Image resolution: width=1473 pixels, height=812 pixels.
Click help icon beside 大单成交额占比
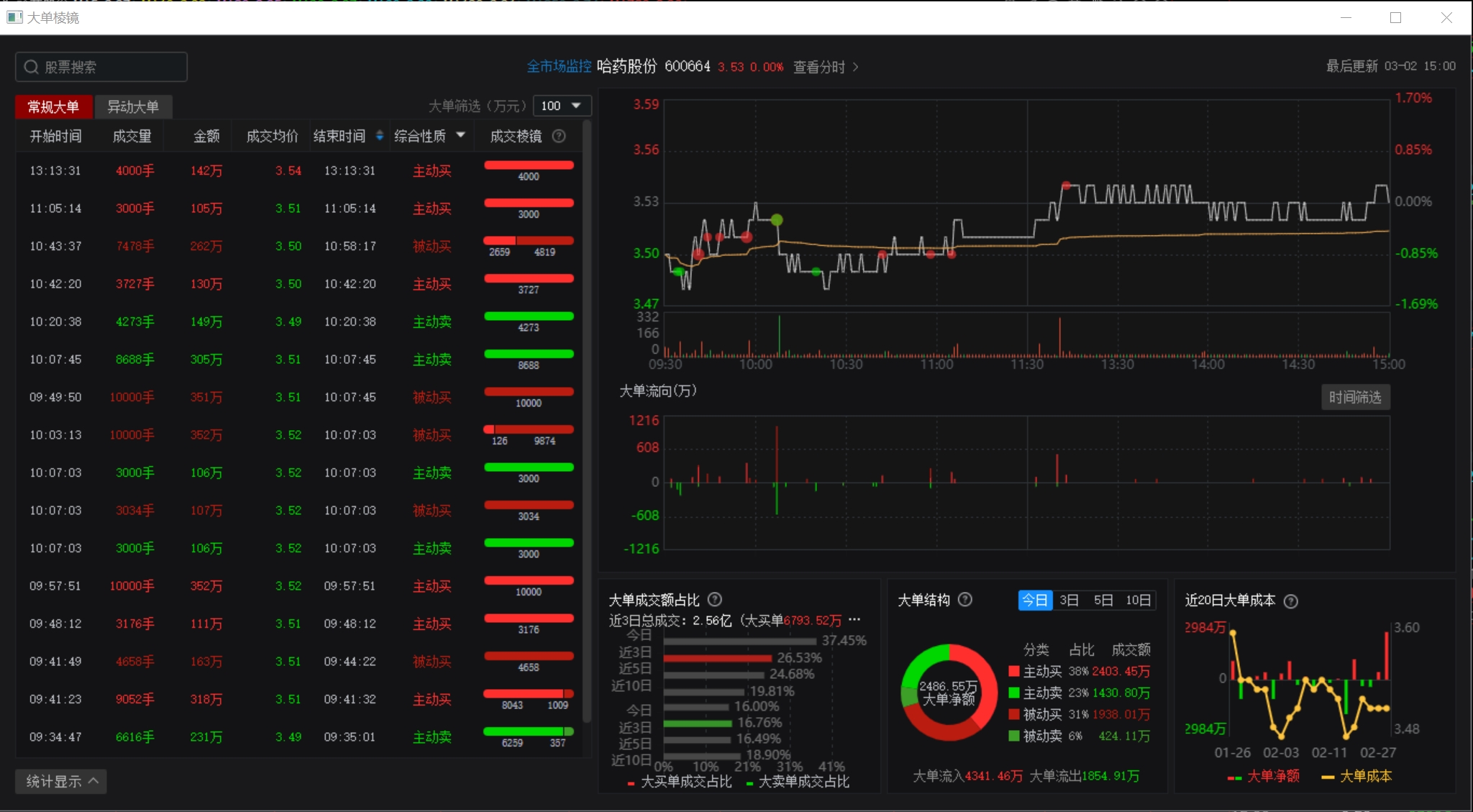(x=714, y=600)
